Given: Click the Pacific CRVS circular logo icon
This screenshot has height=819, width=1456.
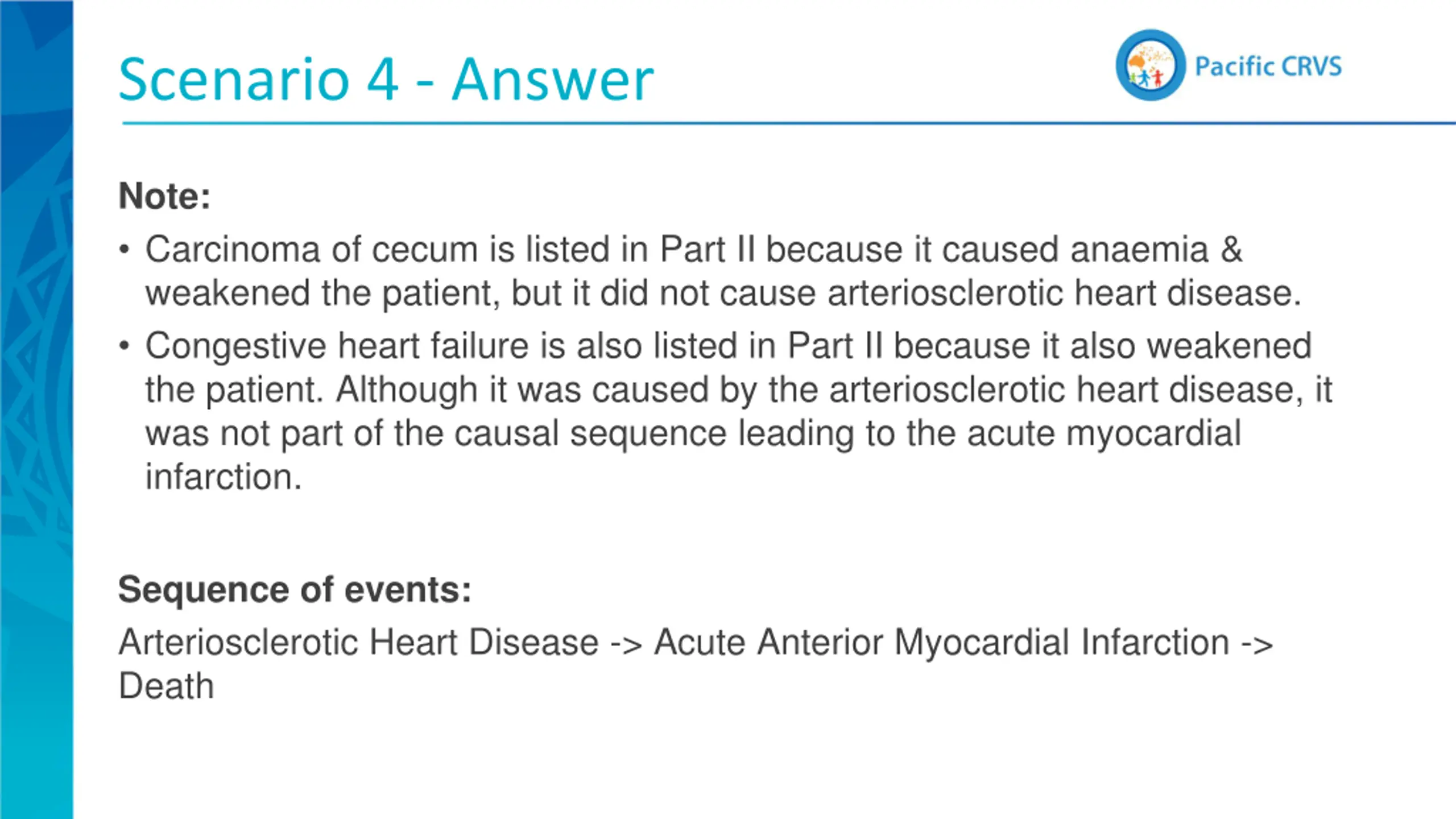Looking at the screenshot, I should (x=1151, y=65).
